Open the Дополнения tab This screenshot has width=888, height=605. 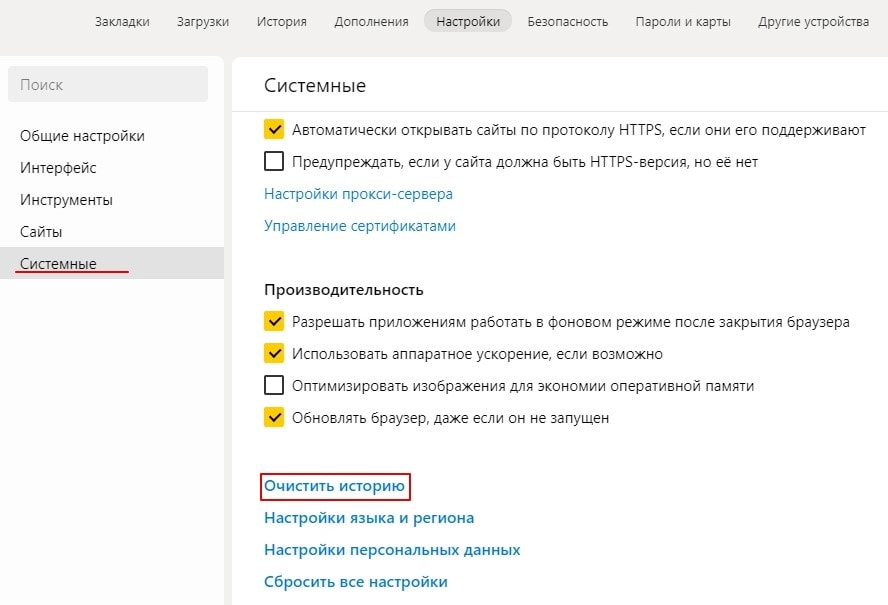click(x=371, y=21)
